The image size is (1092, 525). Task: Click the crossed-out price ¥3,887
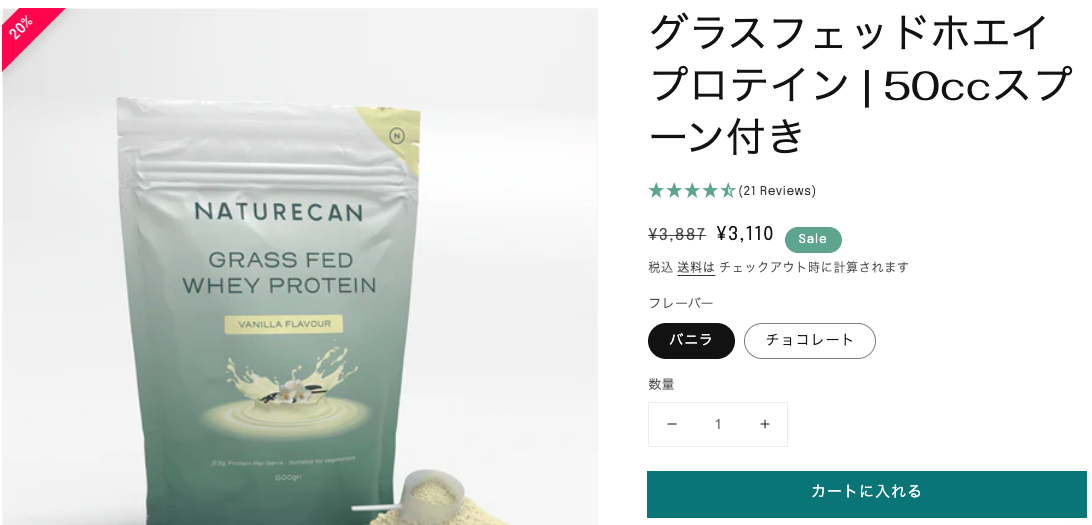tap(677, 235)
